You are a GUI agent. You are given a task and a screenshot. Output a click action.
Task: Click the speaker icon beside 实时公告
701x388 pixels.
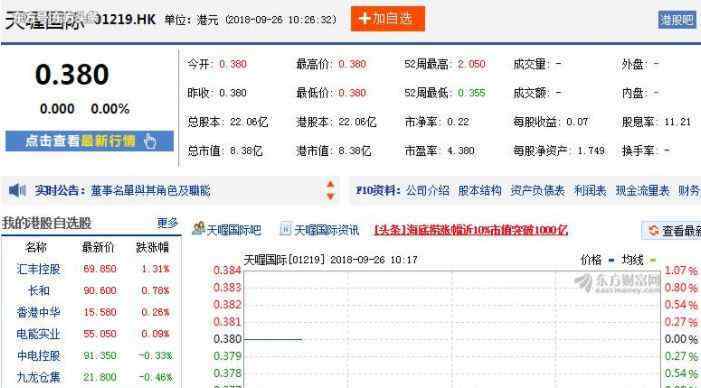[x=17, y=191]
